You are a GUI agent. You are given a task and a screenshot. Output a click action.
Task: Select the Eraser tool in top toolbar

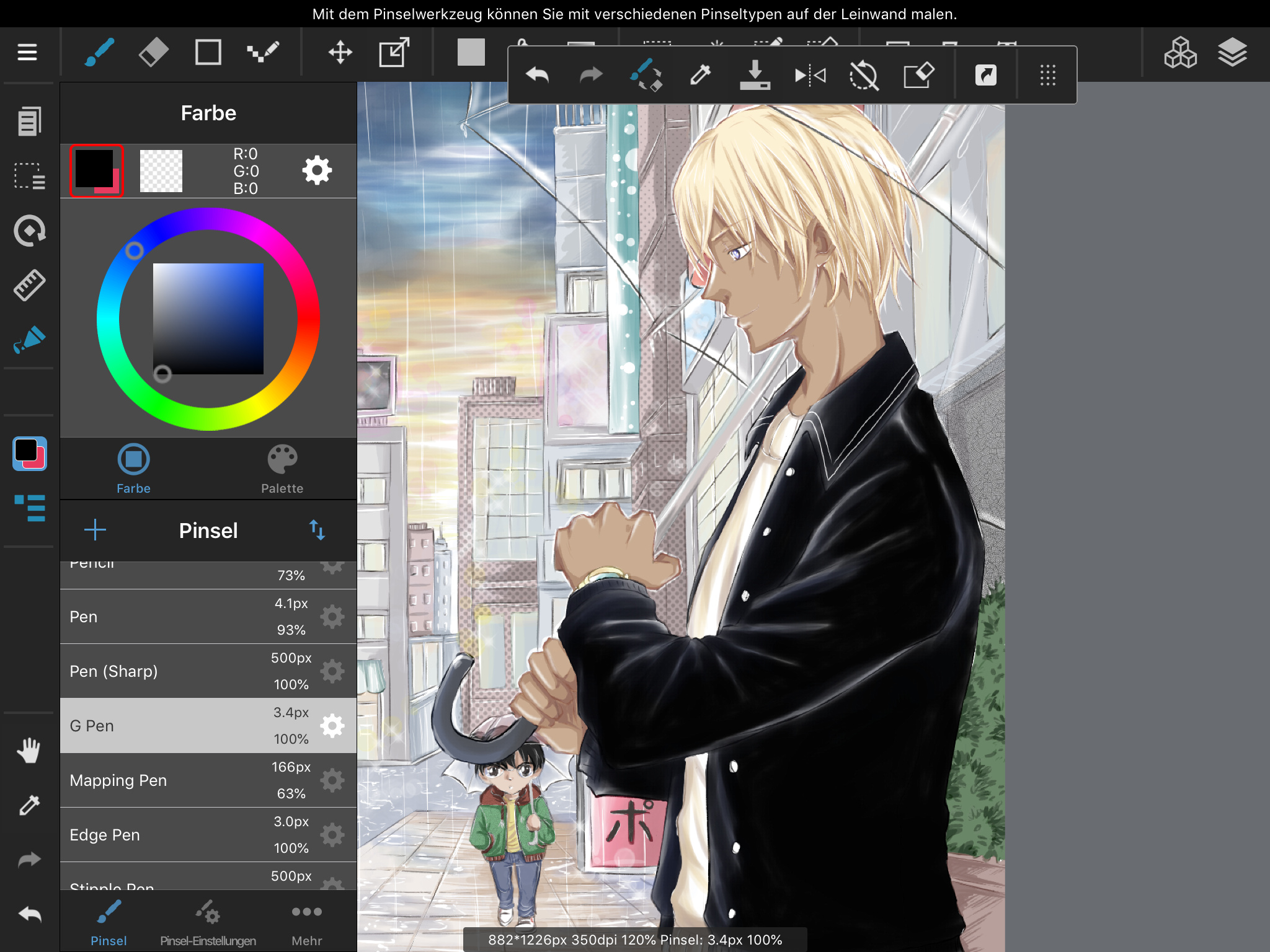[x=153, y=52]
